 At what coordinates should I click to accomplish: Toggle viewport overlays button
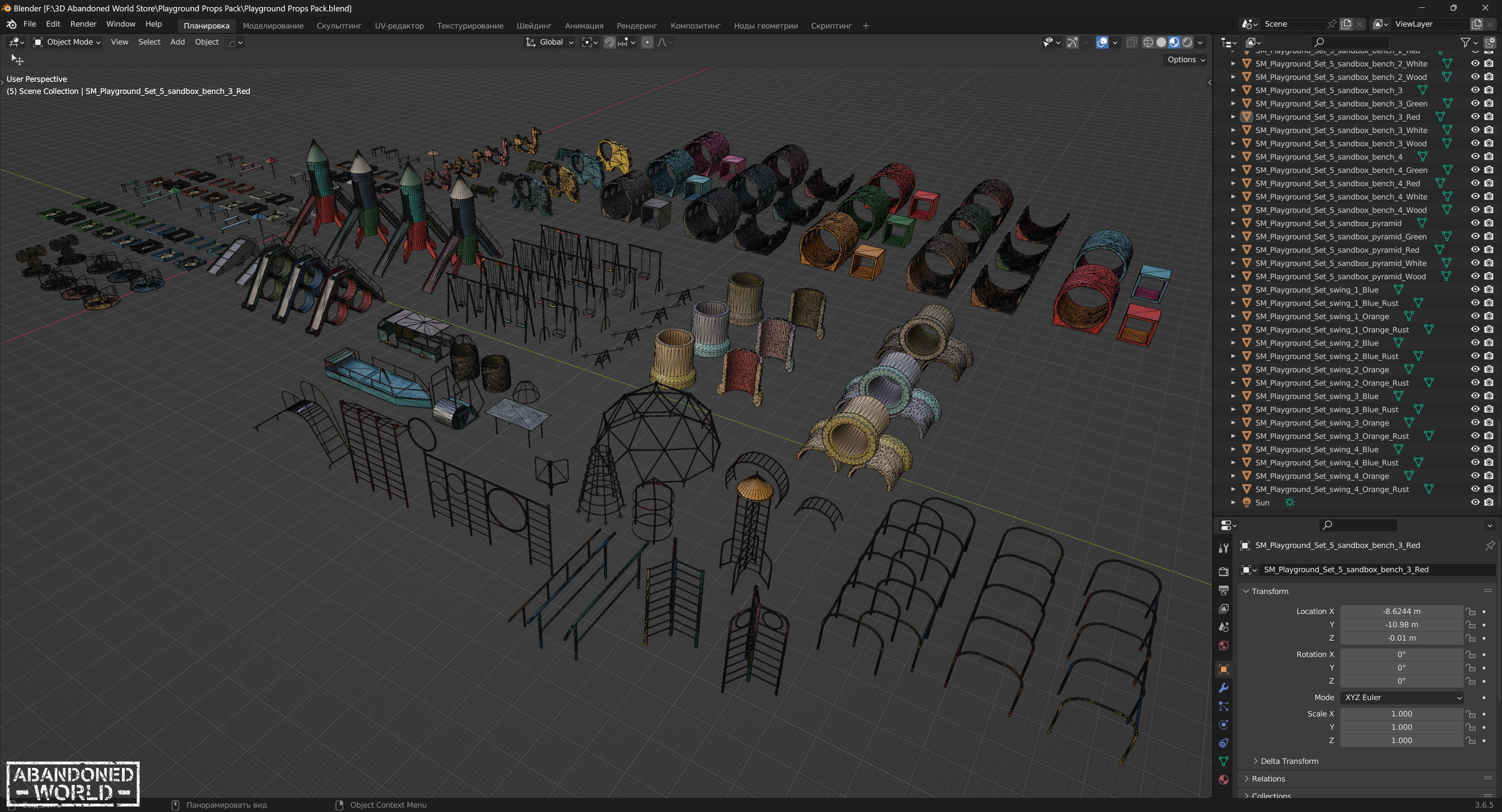pyautogui.click(x=1101, y=42)
